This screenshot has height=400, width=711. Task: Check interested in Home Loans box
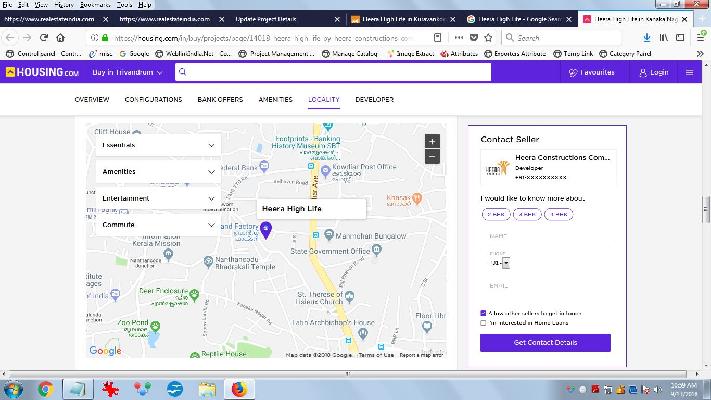(x=483, y=323)
